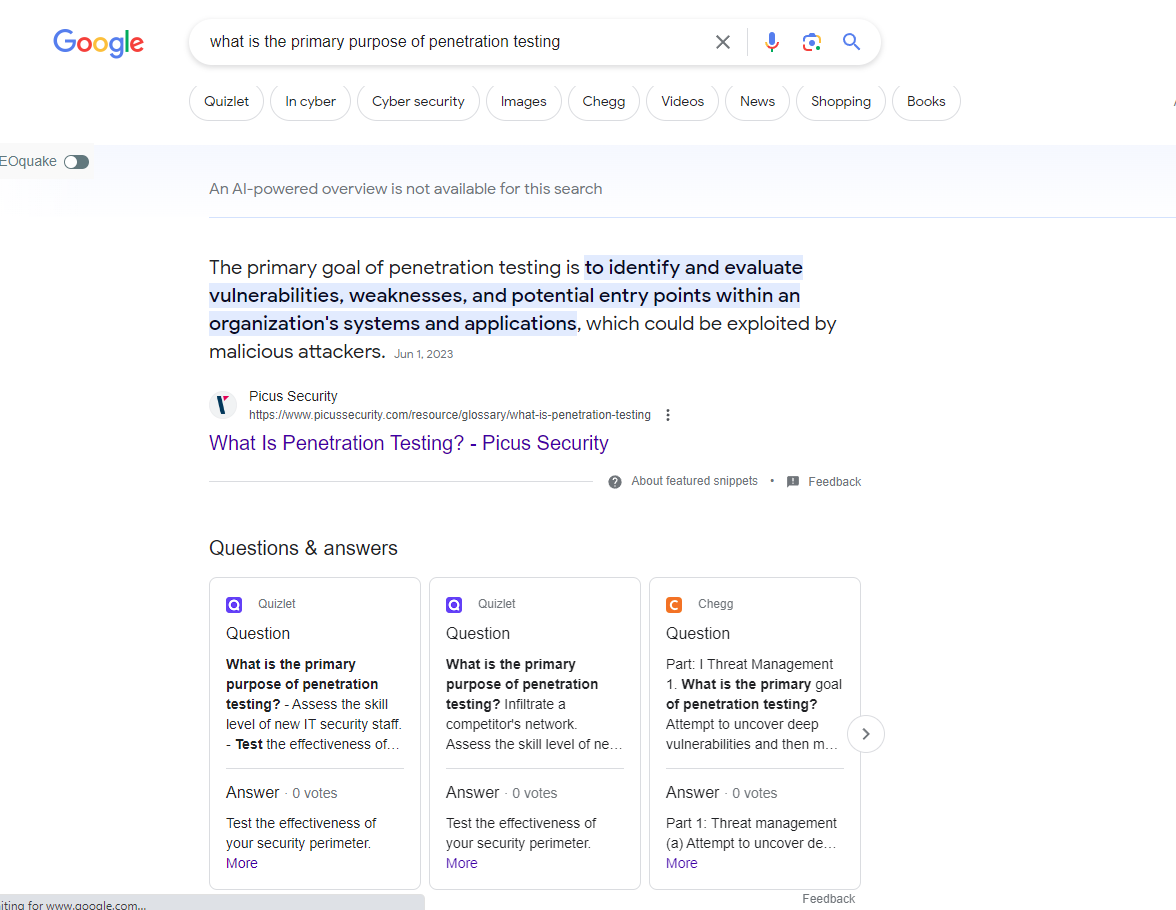The height and width of the screenshot is (910, 1176).
Task: Switch to the Videos tab
Action: click(682, 101)
